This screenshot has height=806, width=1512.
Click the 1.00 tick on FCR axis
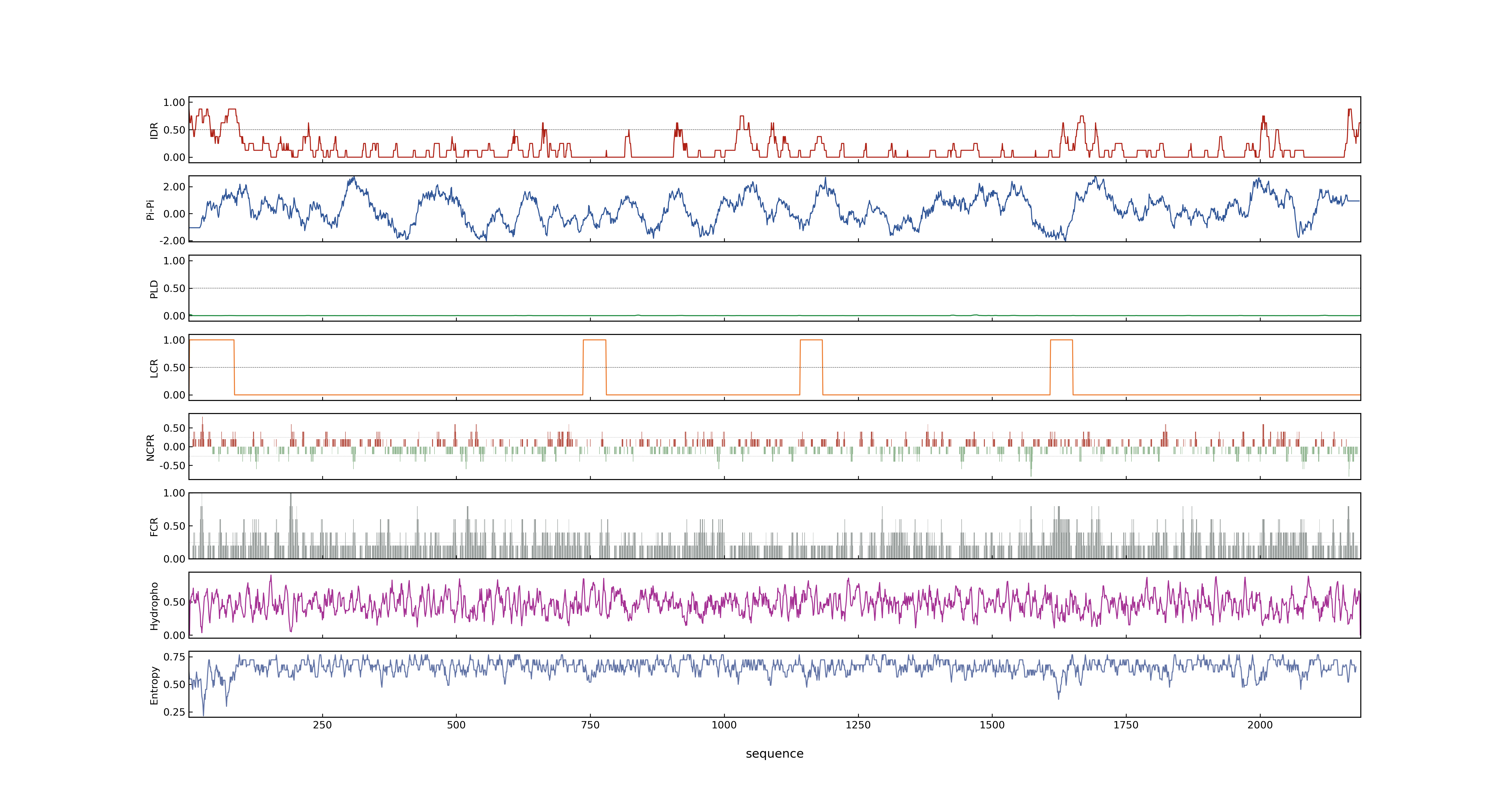click(174, 493)
